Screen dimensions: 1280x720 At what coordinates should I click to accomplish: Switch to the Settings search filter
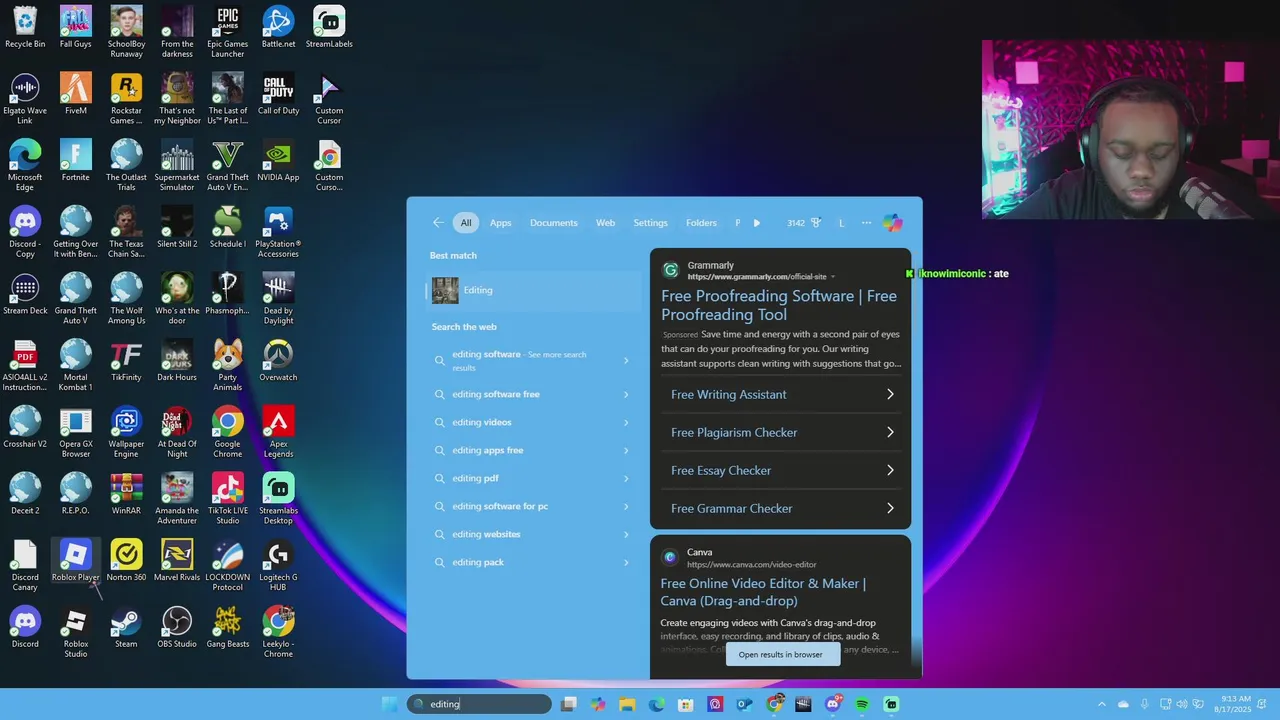651,223
